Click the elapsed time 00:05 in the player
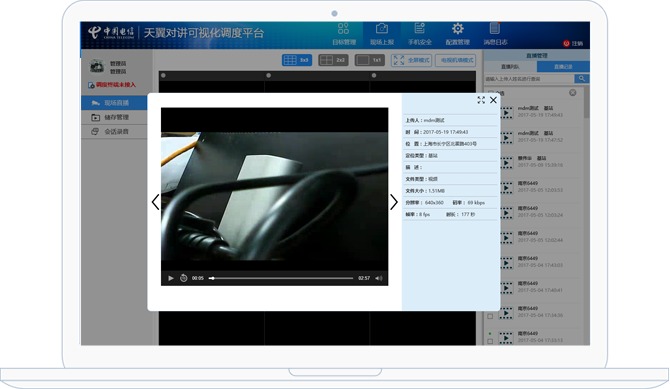Viewport: 670px width, 389px height. tap(197, 278)
